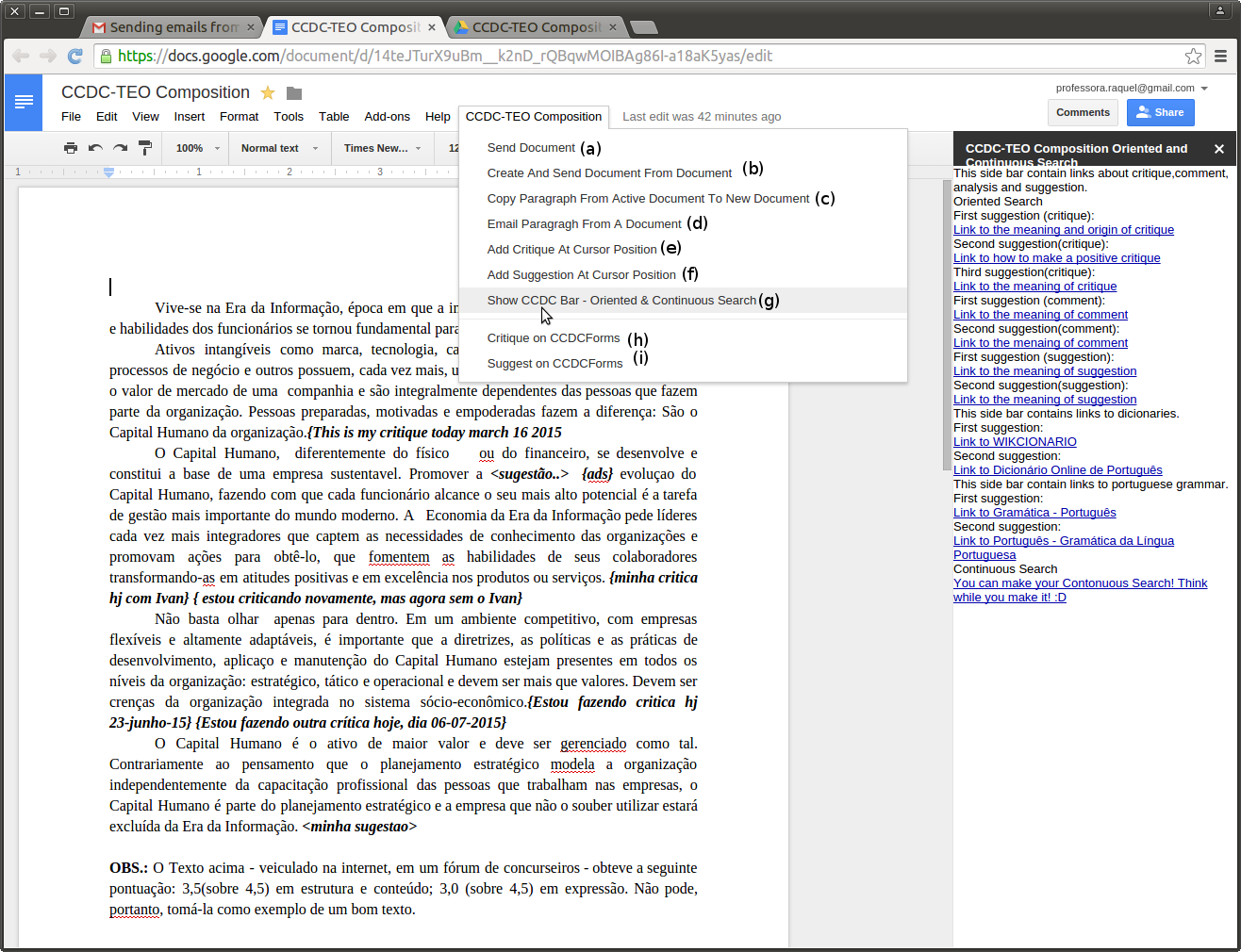This screenshot has width=1241, height=952.
Task: Open the Normal text style dropdown
Action: coord(278,148)
